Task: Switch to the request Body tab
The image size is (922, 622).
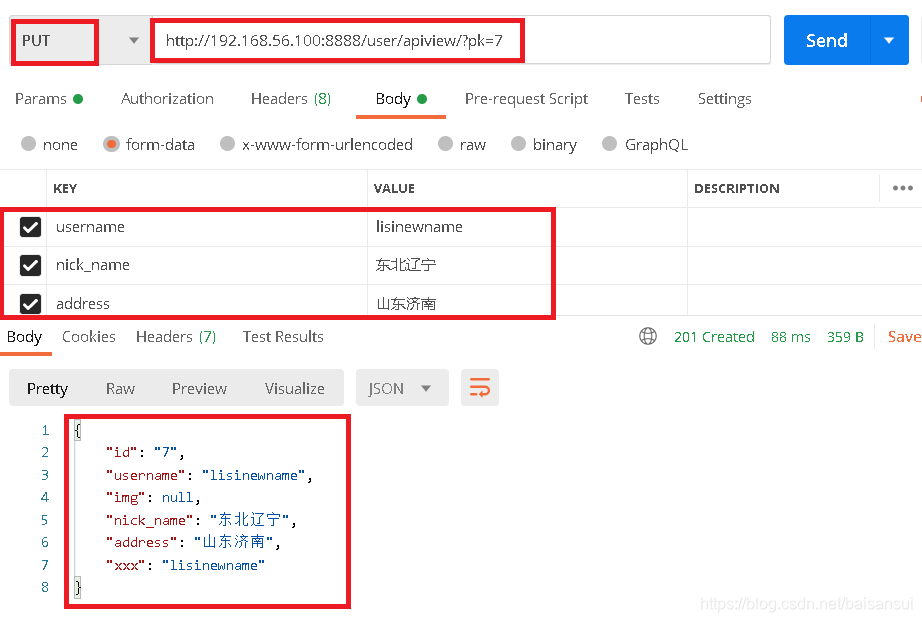Action: click(x=401, y=99)
